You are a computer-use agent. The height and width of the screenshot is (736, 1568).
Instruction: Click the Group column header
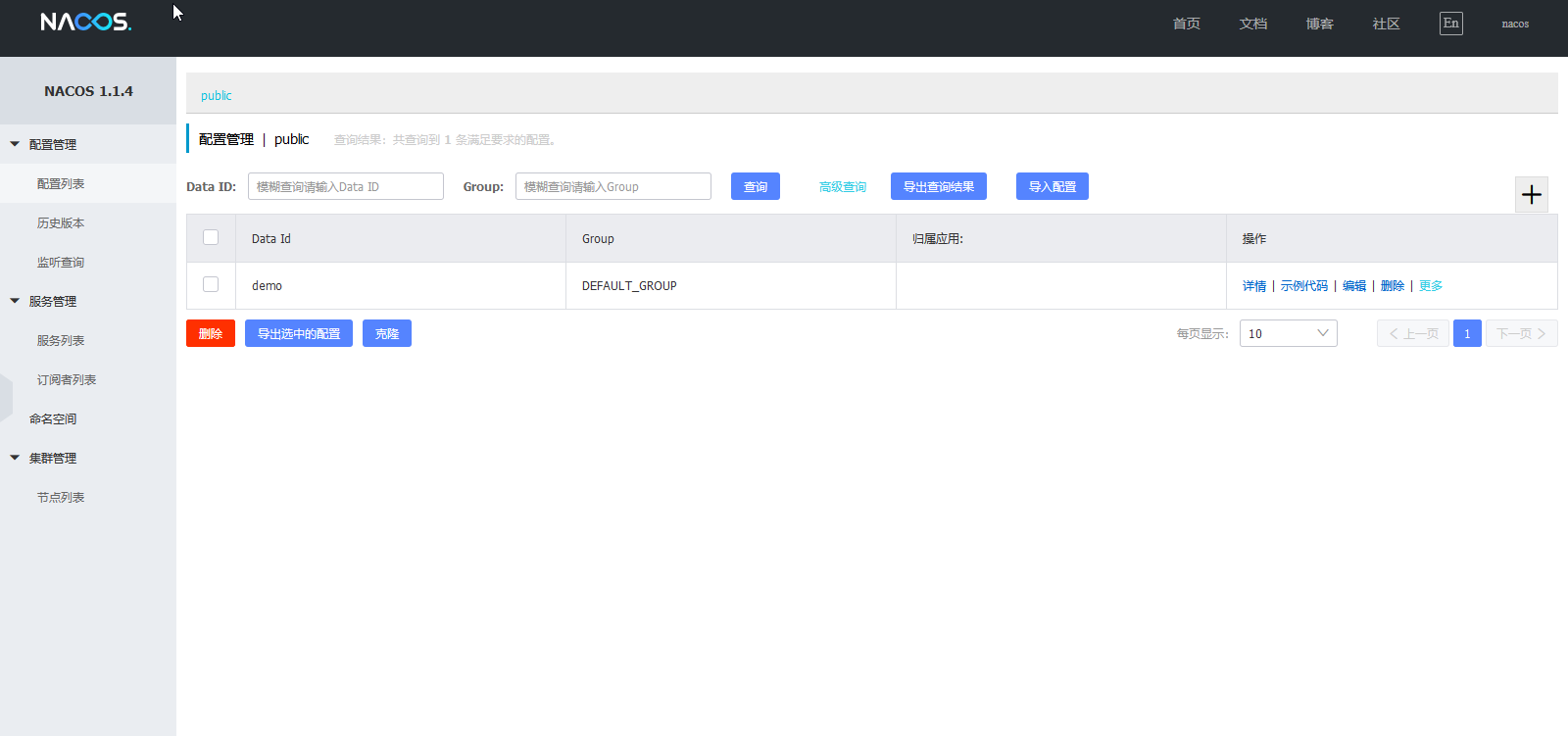pos(731,238)
